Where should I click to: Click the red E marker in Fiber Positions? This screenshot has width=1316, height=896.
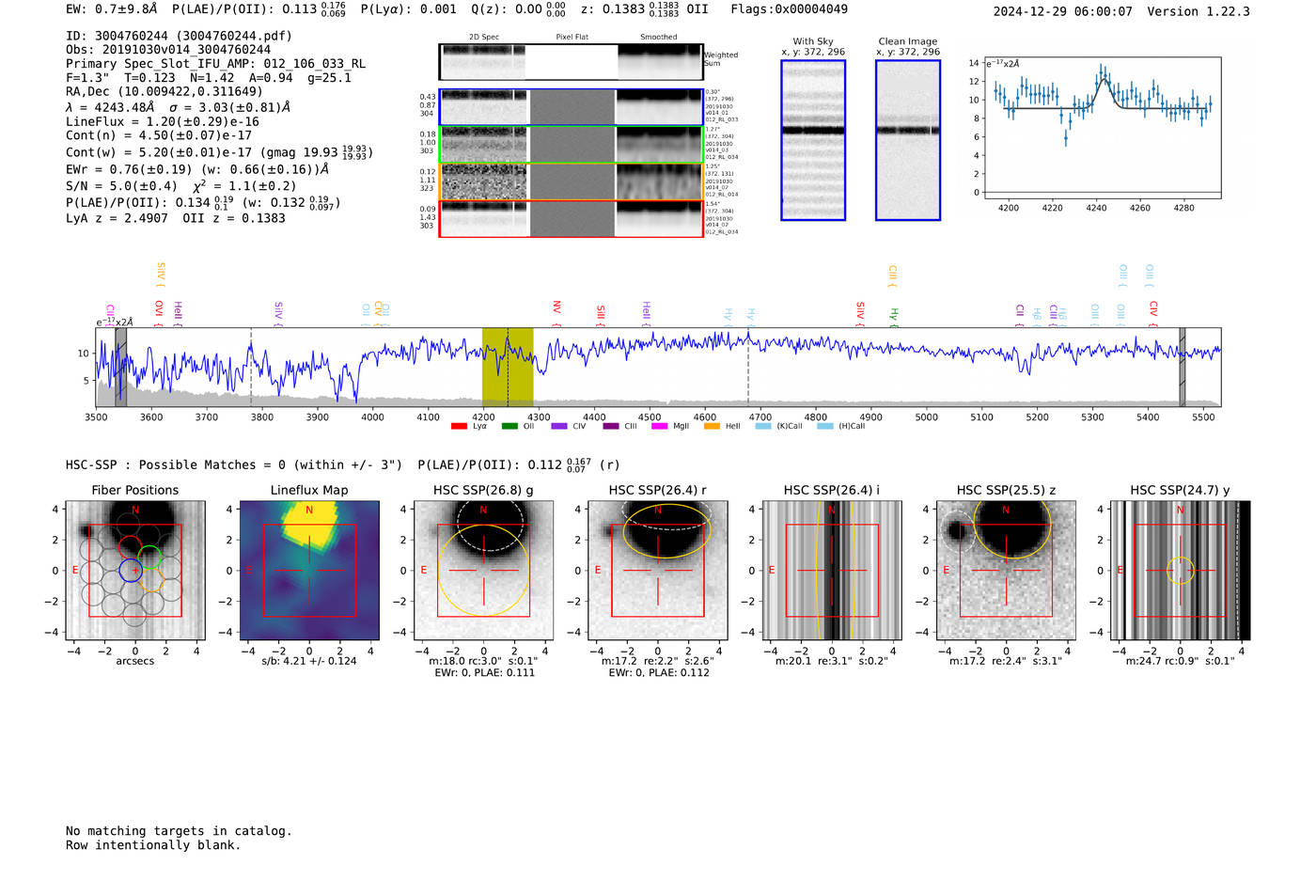pos(75,570)
